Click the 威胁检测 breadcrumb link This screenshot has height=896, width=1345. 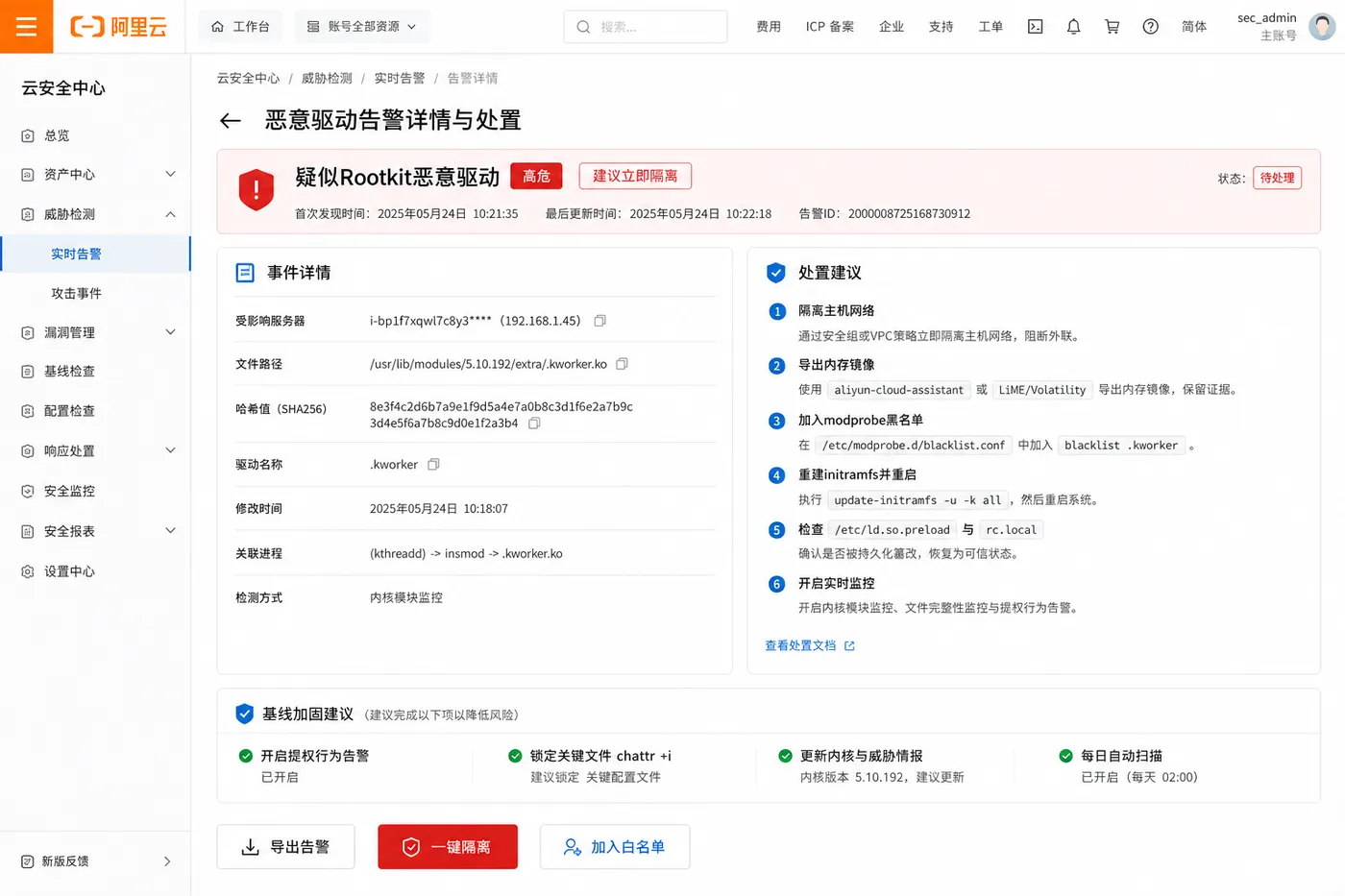pos(327,78)
